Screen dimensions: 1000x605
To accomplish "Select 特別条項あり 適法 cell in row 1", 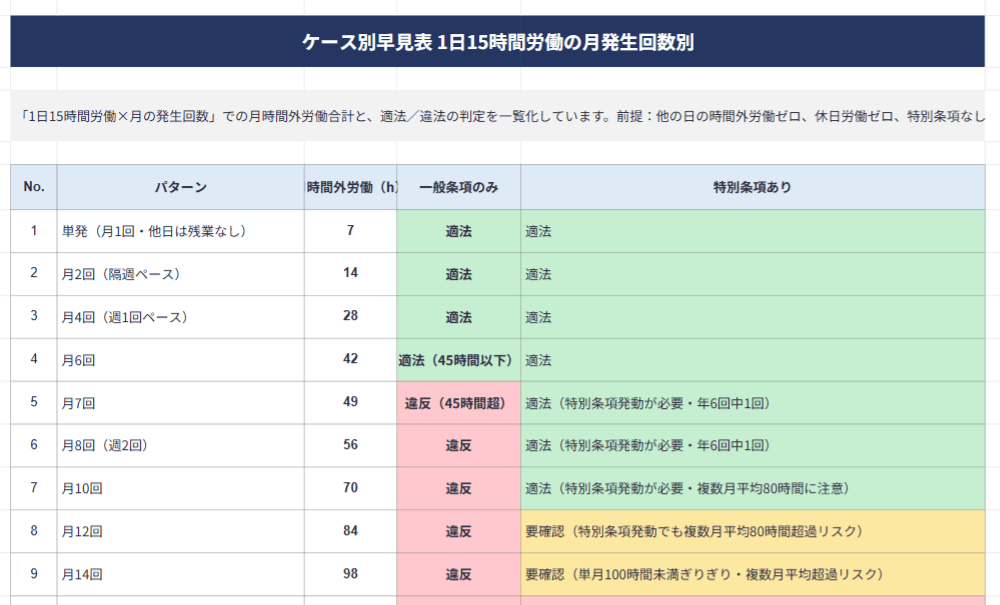I will (x=753, y=231).
